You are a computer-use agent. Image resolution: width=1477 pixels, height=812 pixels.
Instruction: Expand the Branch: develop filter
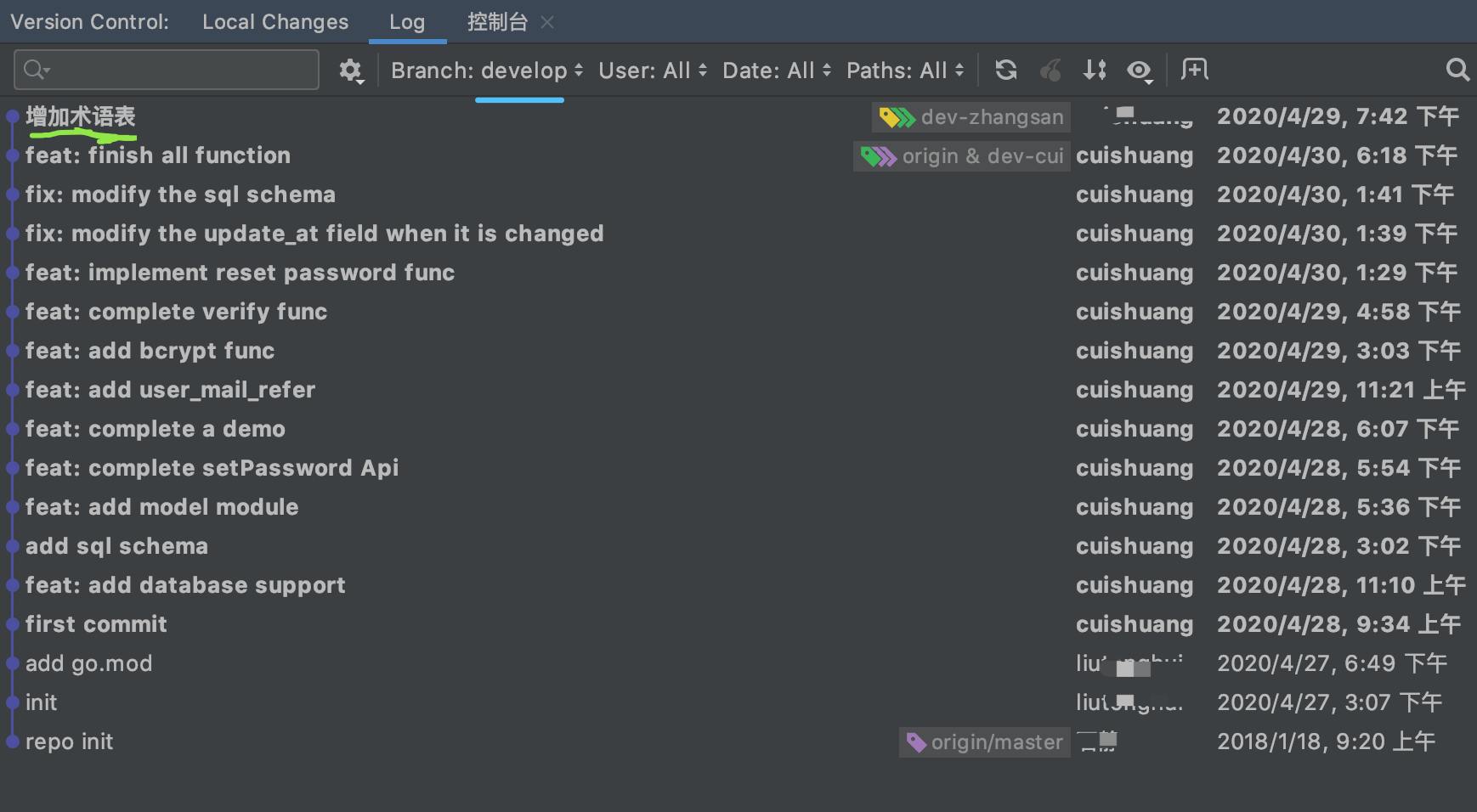487,70
